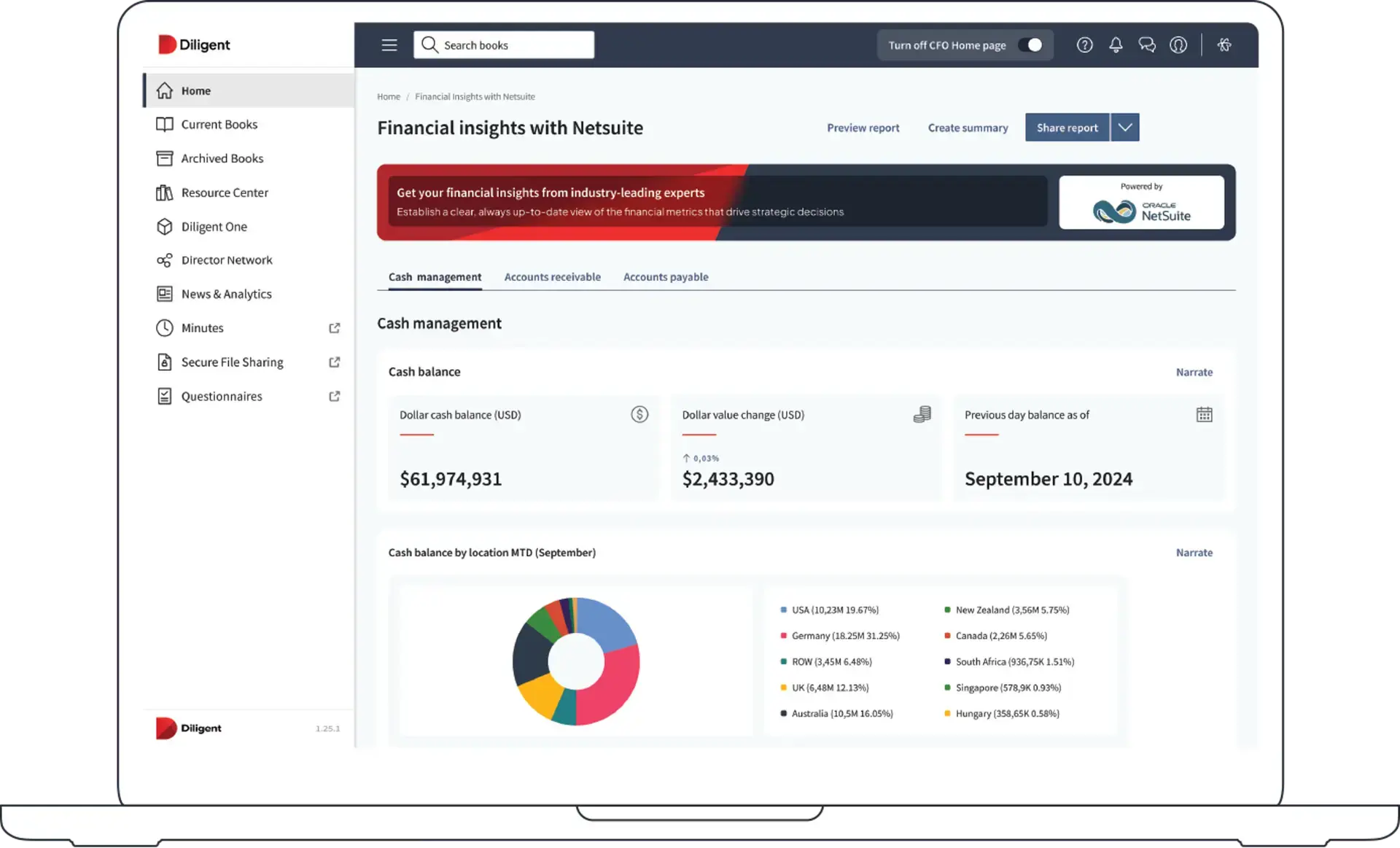Screen dimensions: 1400x848
Task: Expand the Share report dropdown arrow
Action: pos(1124,127)
